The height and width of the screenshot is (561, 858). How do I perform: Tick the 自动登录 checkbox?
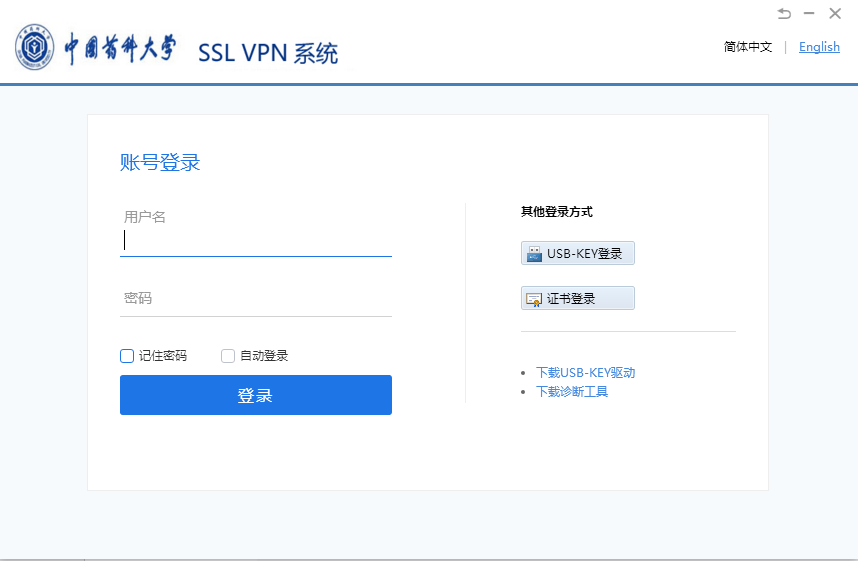pos(228,355)
